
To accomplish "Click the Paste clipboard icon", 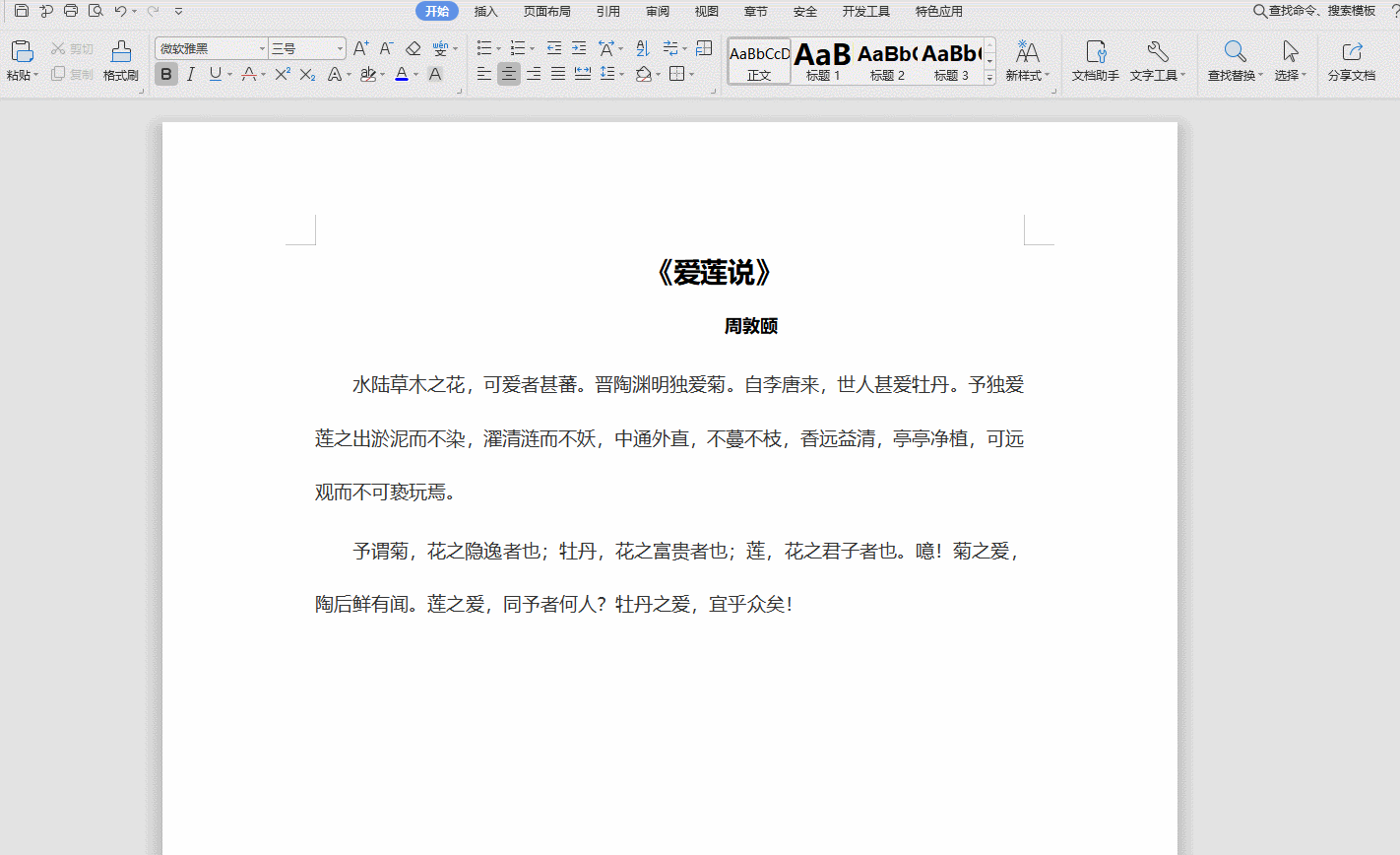I will (x=22, y=52).
